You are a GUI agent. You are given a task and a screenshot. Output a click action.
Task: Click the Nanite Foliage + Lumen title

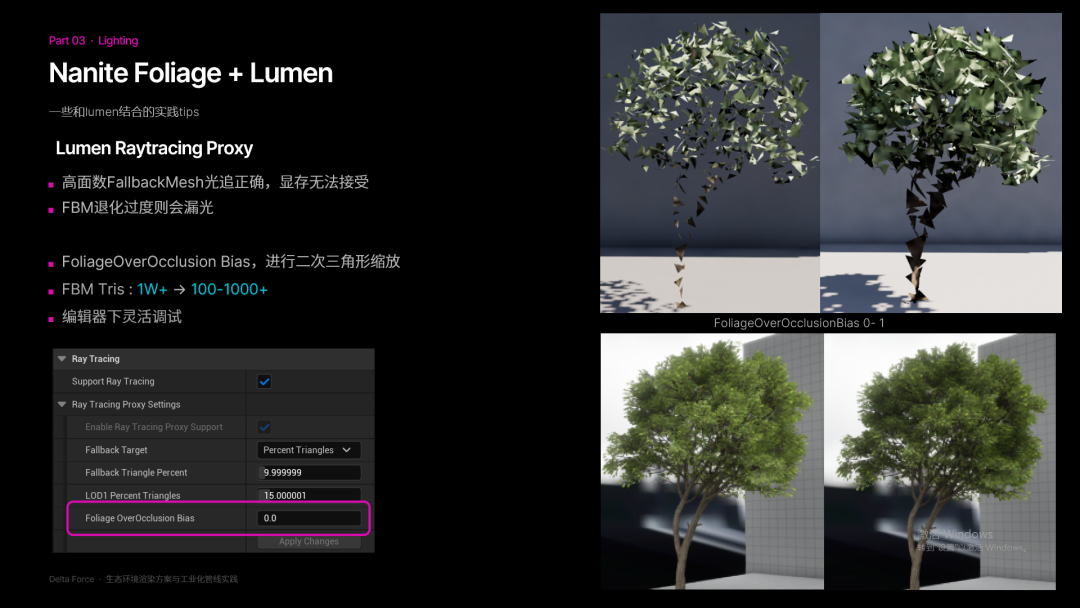click(191, 73)
